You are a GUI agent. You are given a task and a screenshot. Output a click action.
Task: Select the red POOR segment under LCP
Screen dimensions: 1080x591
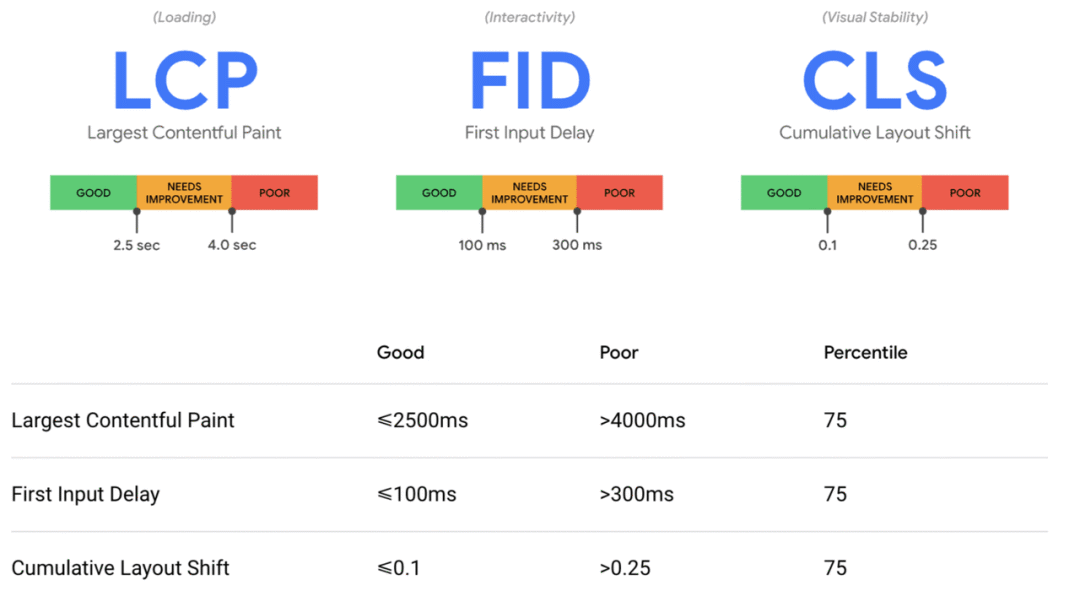[275, 193]
